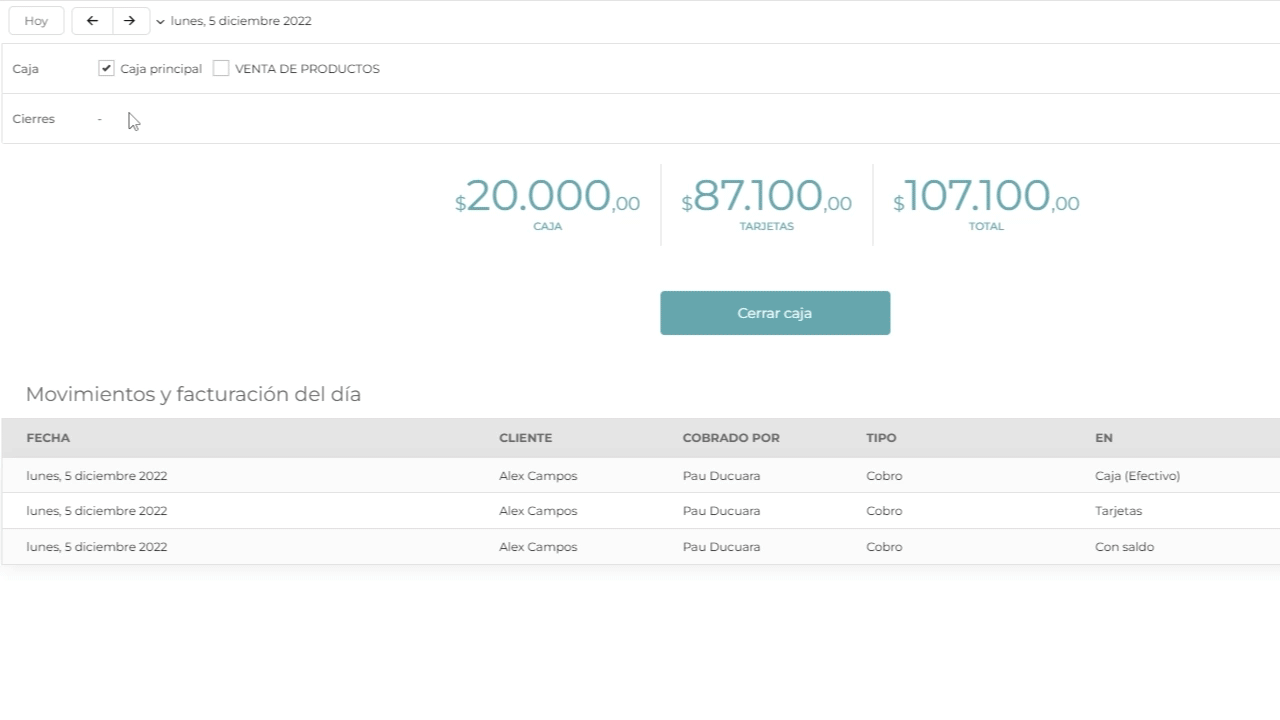Click the CLIENTE column header

coord(525,438)
